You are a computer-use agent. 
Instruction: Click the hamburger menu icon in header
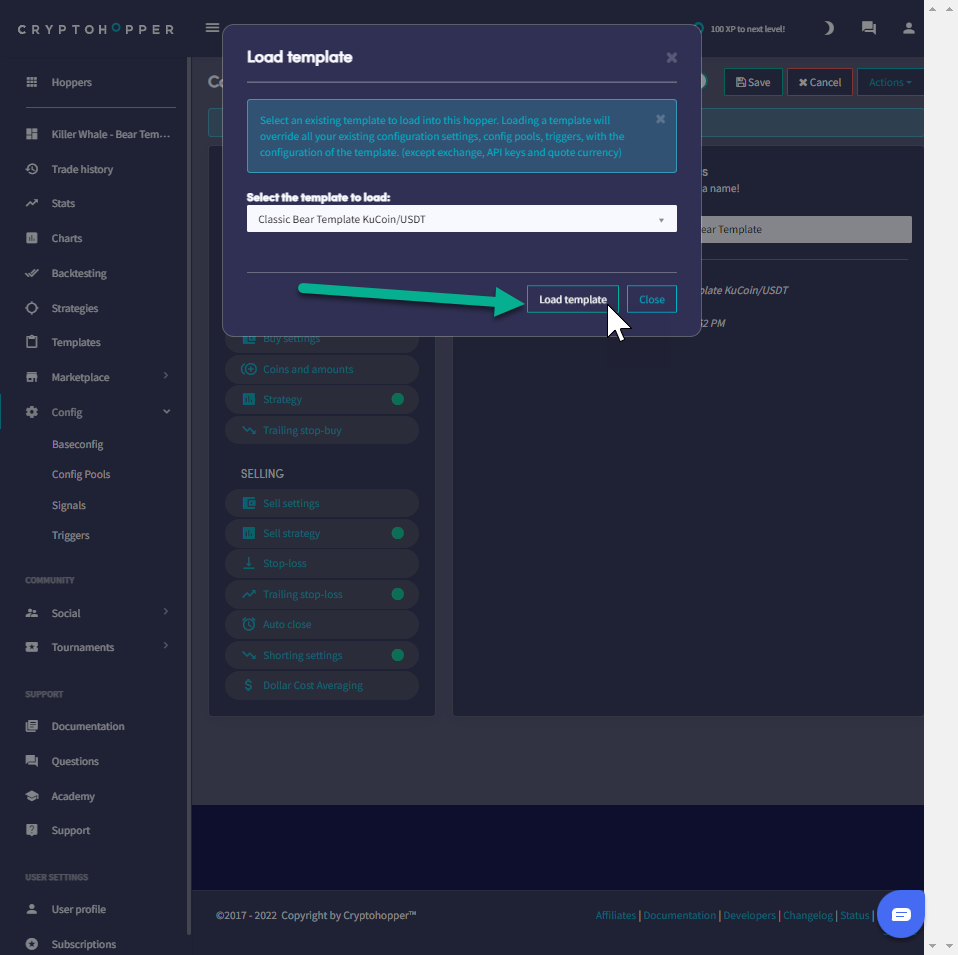(x=212, y=28)
